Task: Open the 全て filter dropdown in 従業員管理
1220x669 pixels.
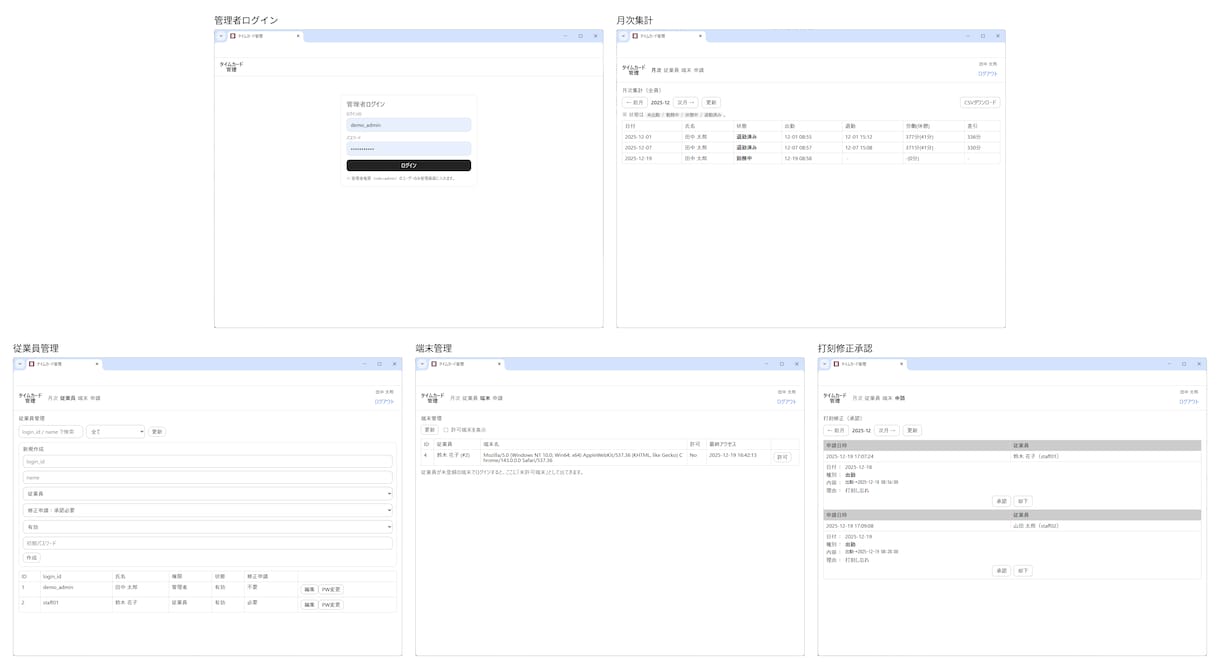Action: click(115, 432)
